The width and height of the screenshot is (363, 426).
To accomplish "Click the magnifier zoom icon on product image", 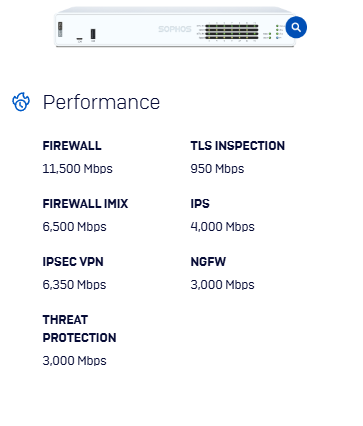I will pos(296,27).
